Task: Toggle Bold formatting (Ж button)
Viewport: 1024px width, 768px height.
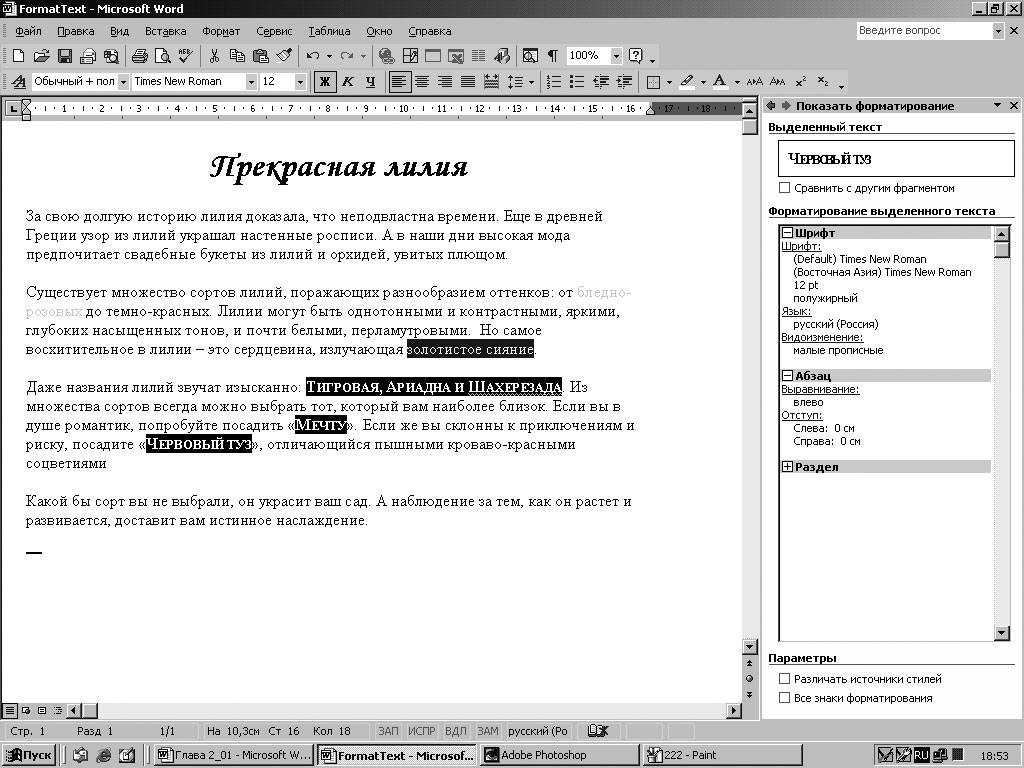Action: coord(324,82)
